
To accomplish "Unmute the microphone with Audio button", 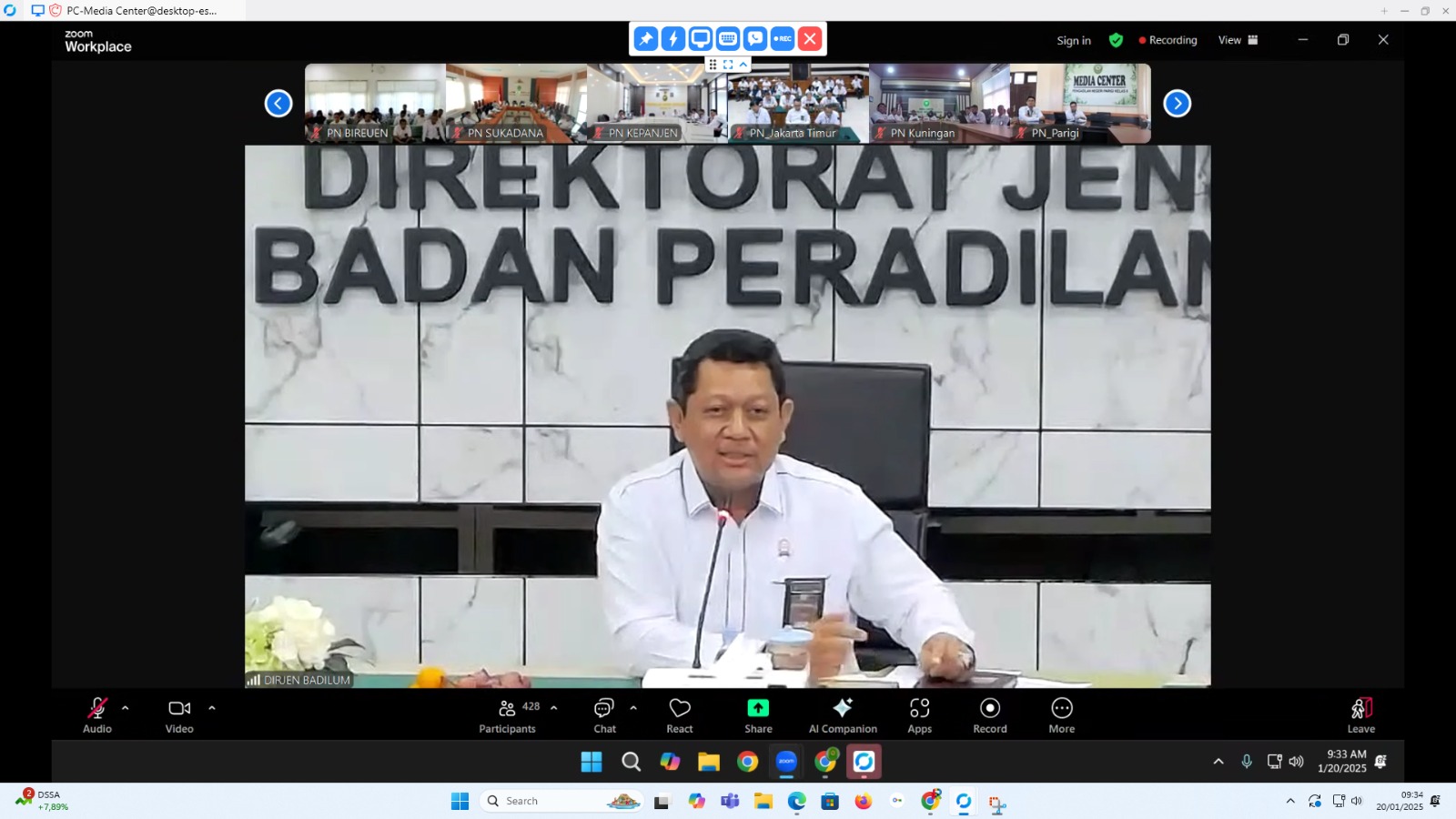I will point(97,714).
